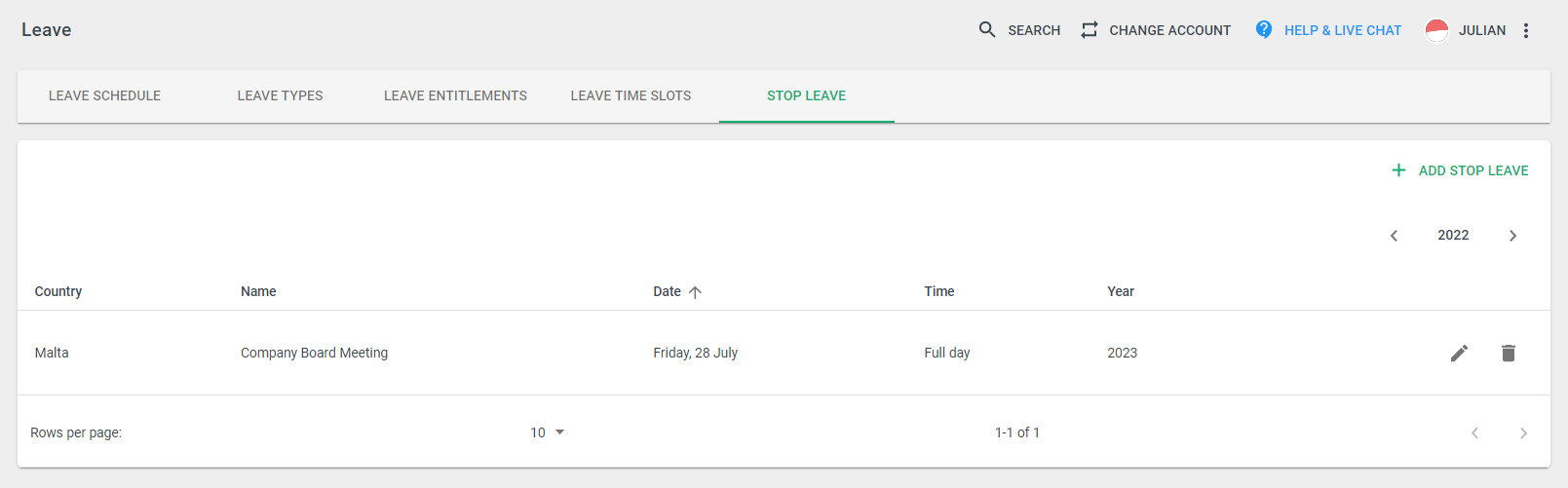The width and height of the screenshot is (1568, 488).
Task: Click the help question mark icon
Action: pyautogui.click(x=1264, y=30)
